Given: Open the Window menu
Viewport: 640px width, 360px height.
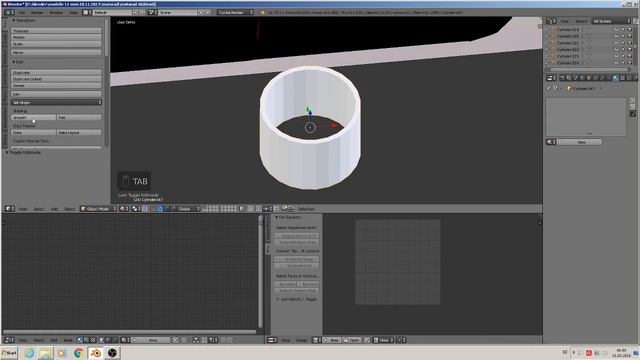Looking at the screenshot, I should click(56, 13).
